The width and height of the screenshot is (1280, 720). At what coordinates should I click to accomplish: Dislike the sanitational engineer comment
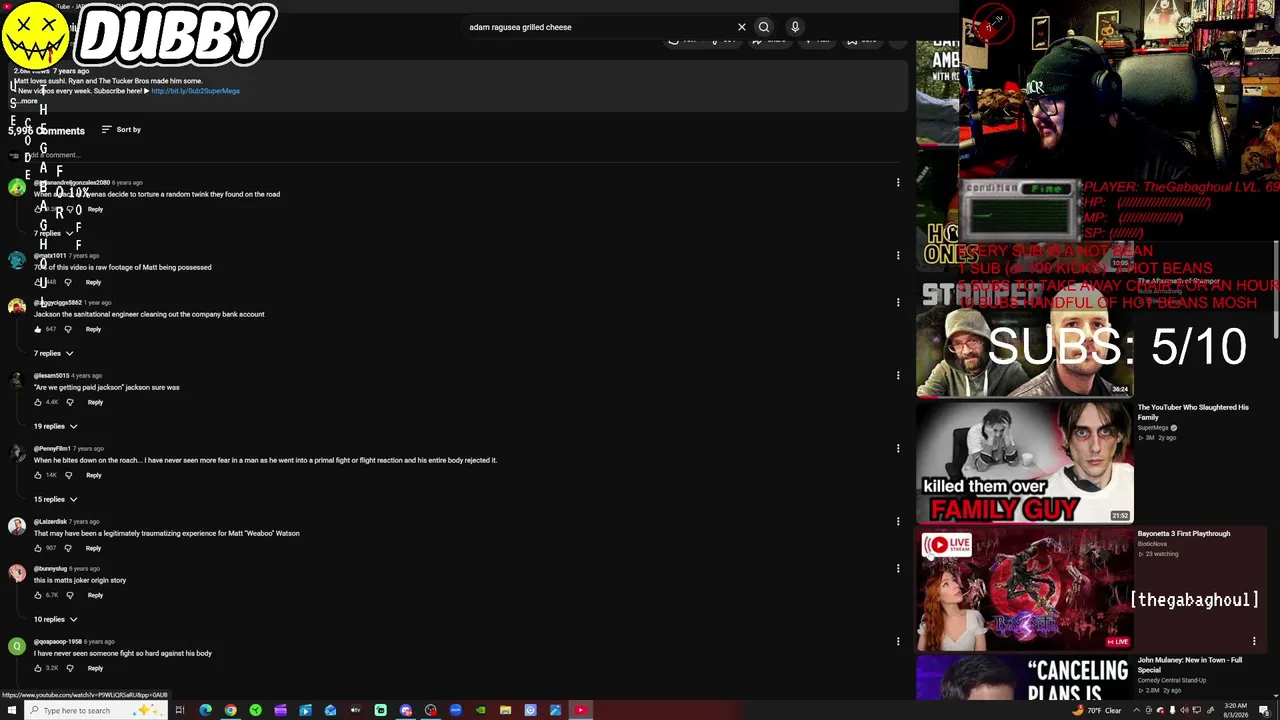click(x=68, y=329)
